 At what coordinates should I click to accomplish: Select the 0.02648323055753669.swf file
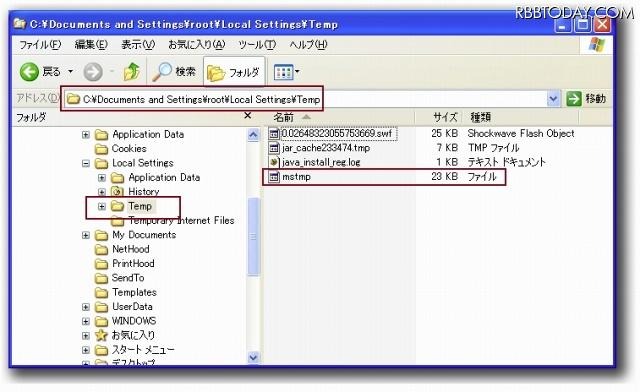tap(337, 134)
